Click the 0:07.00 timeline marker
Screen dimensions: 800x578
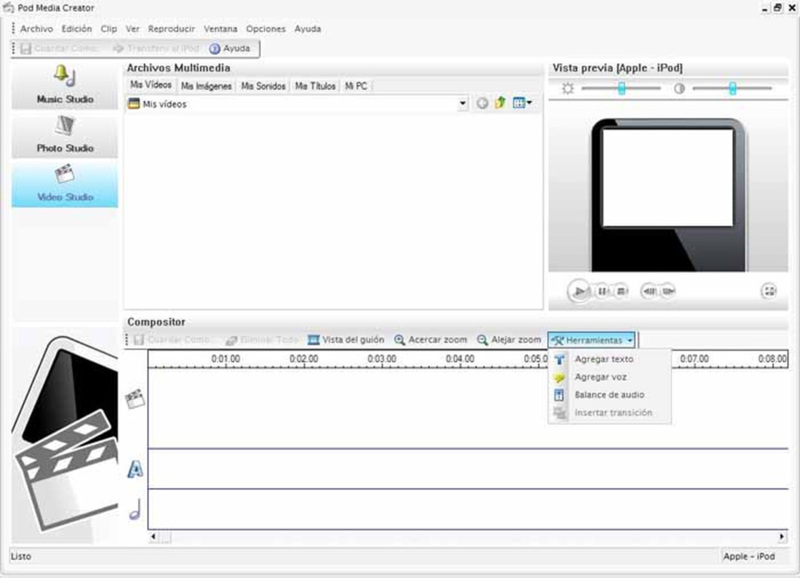[694, 359]
